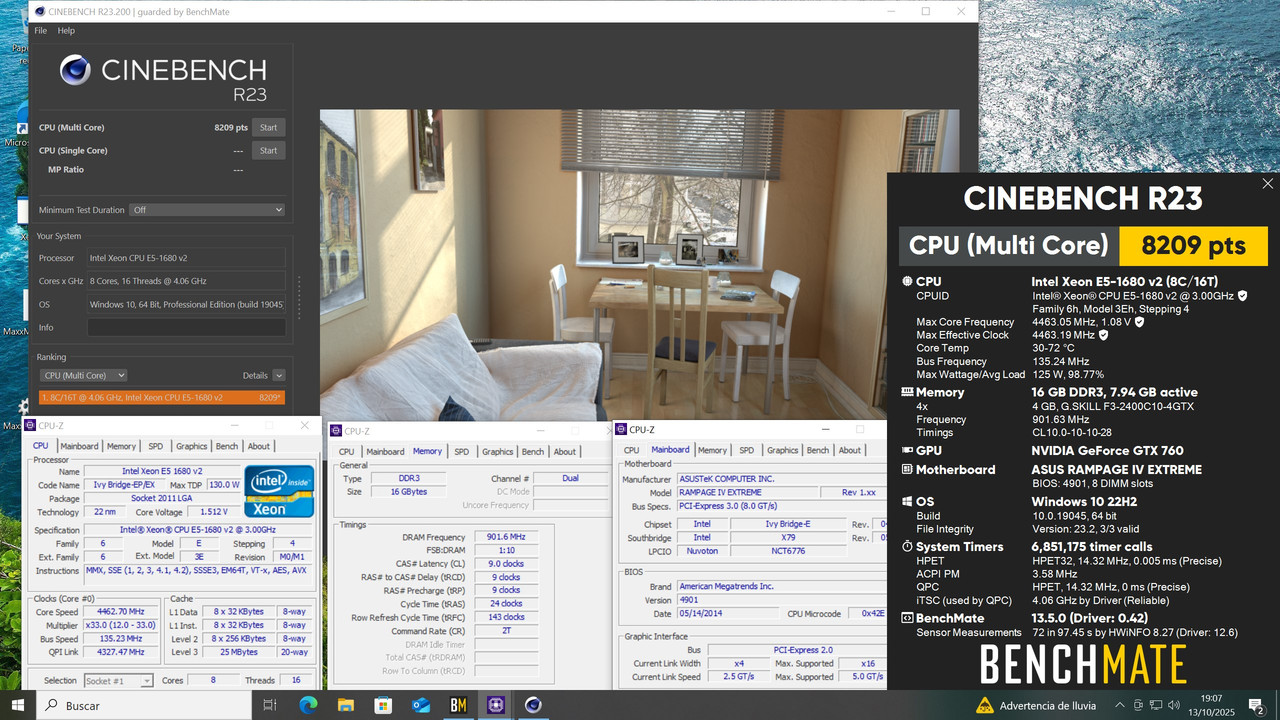Open the notification center icon
This screenshot has height=720, width=1280.
point(1256,706)
